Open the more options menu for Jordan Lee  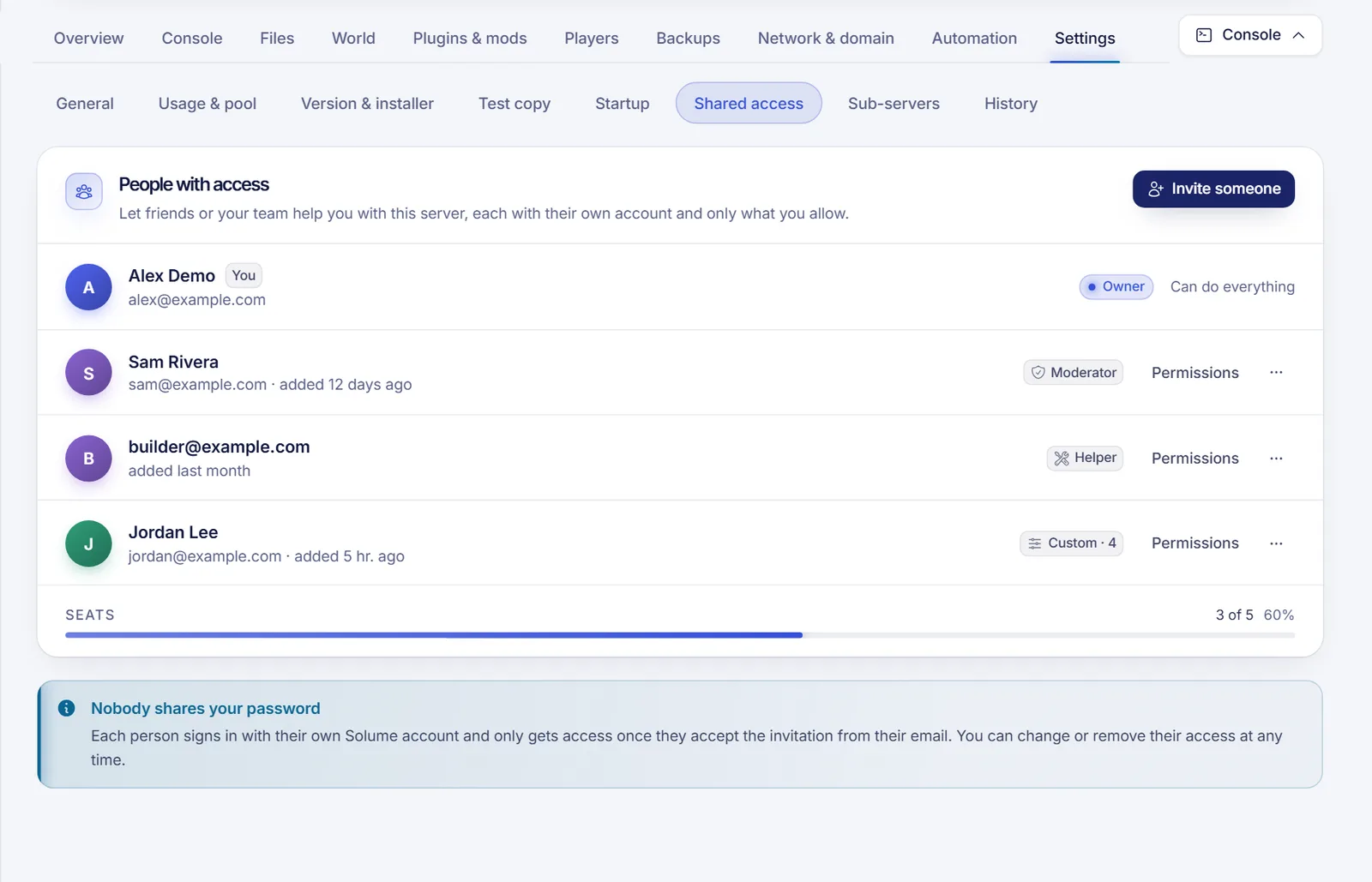point(1276,543)
